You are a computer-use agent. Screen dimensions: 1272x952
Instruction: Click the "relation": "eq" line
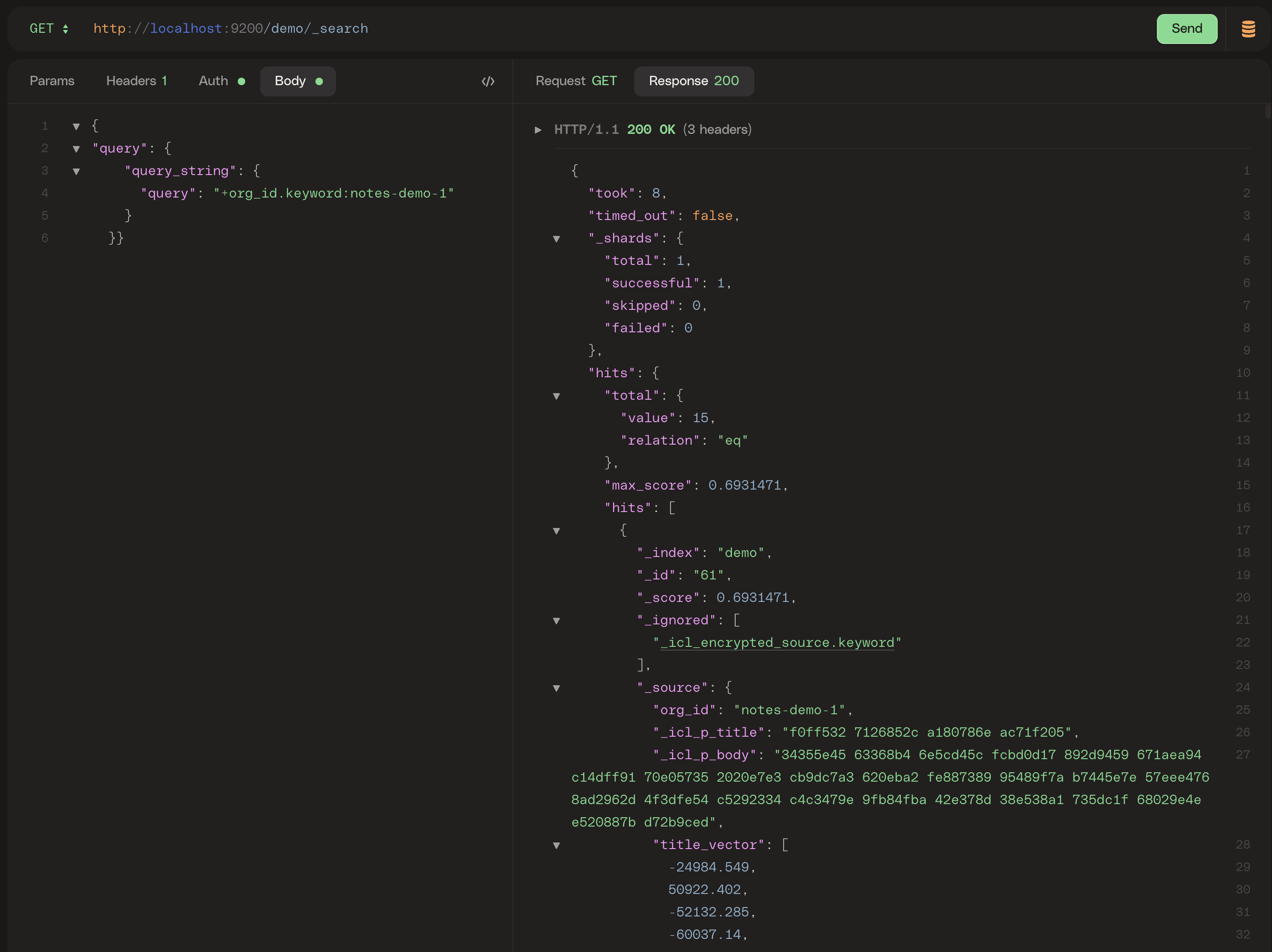[x=684, y=440]
